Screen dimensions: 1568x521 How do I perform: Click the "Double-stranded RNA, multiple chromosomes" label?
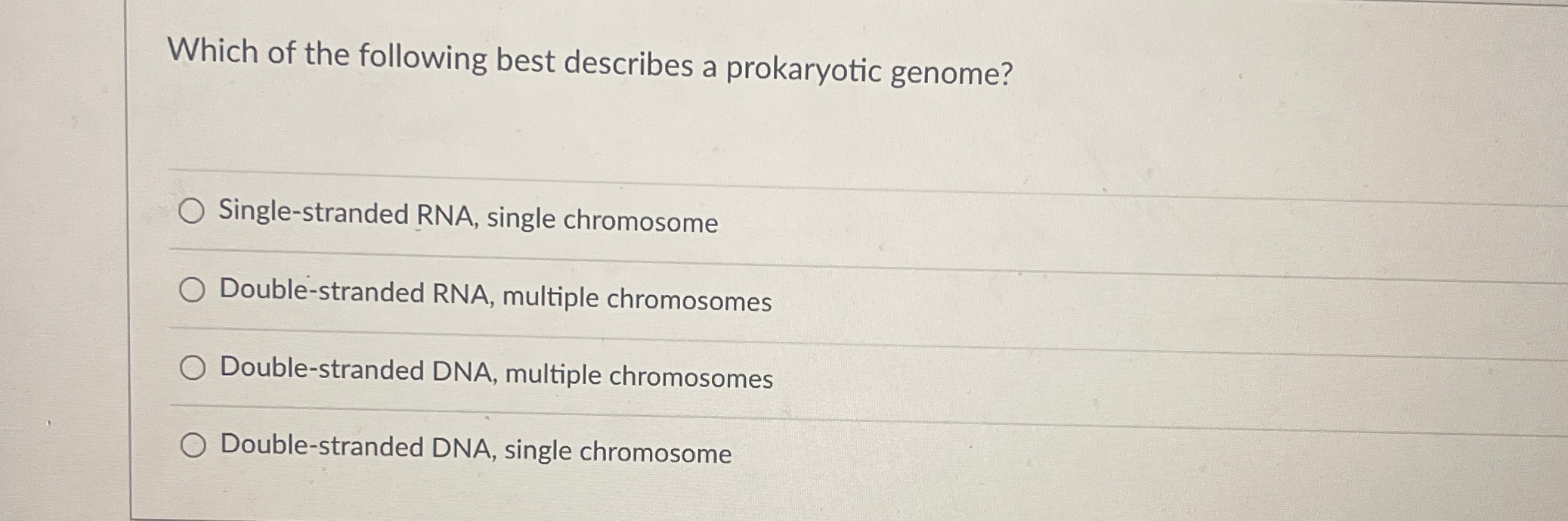coord(493,298)
